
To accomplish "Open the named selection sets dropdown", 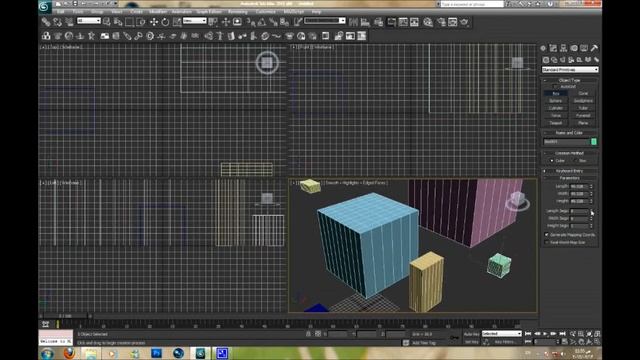I will point(325,20).
